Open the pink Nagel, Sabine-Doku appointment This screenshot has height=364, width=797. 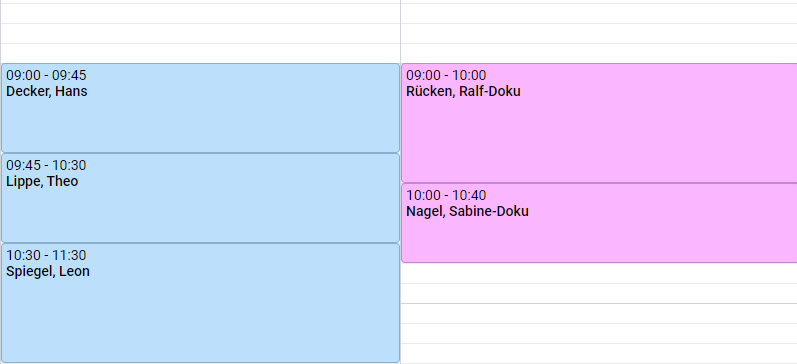[x=599, y=223]
